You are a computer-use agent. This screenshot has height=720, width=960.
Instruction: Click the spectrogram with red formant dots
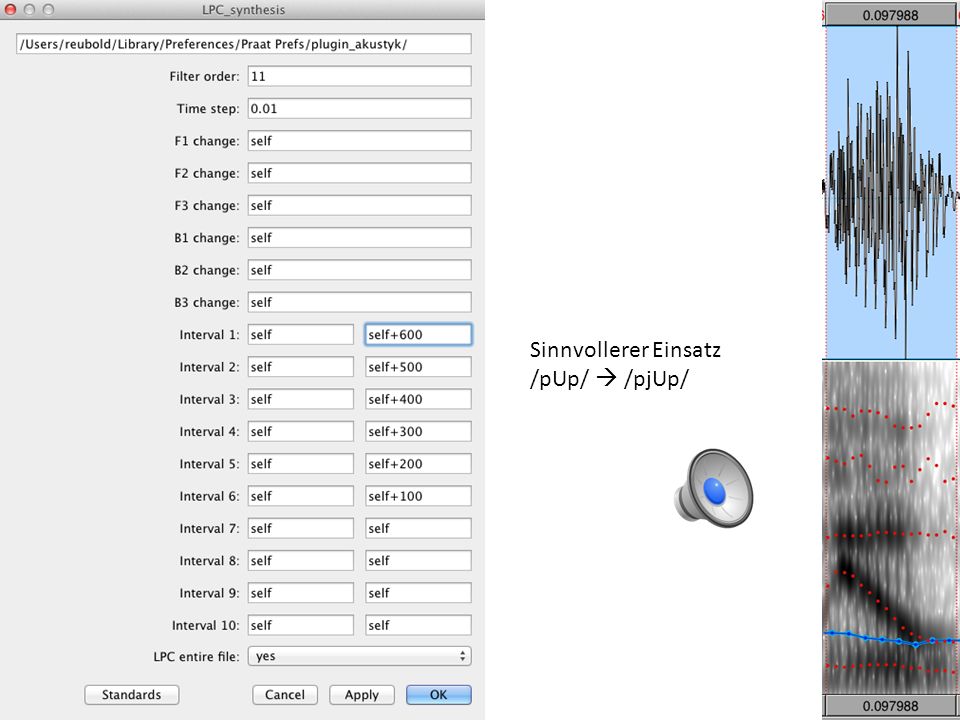pyautogui.click(x=891, y=528)
